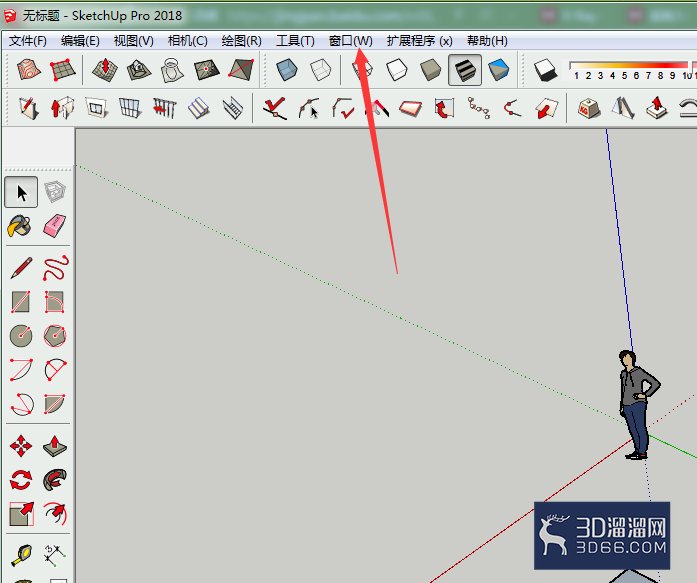Select the Move tool
Viewport: 697px width, 583px height.
coord(21,446)
